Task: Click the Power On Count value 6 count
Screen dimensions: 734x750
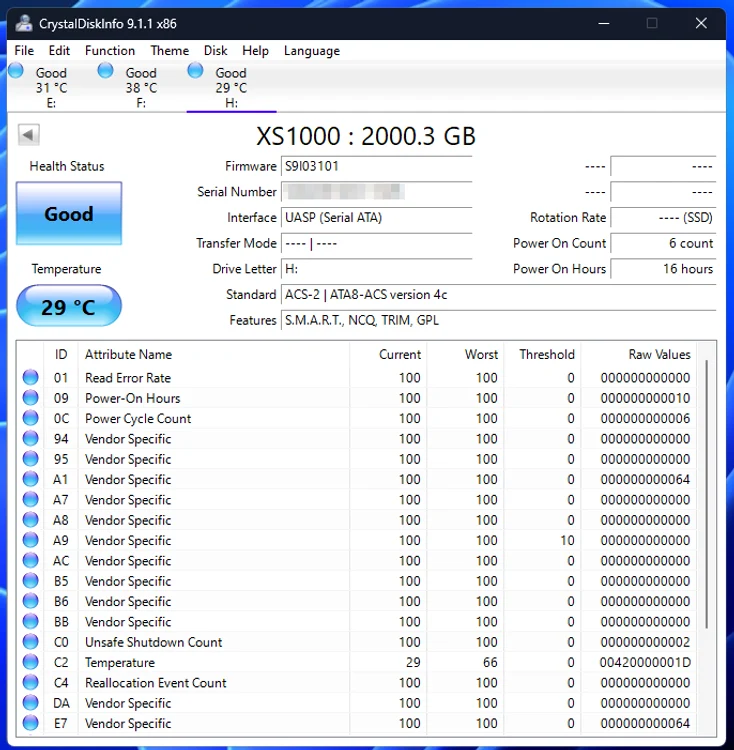Action: pos(664,243)
